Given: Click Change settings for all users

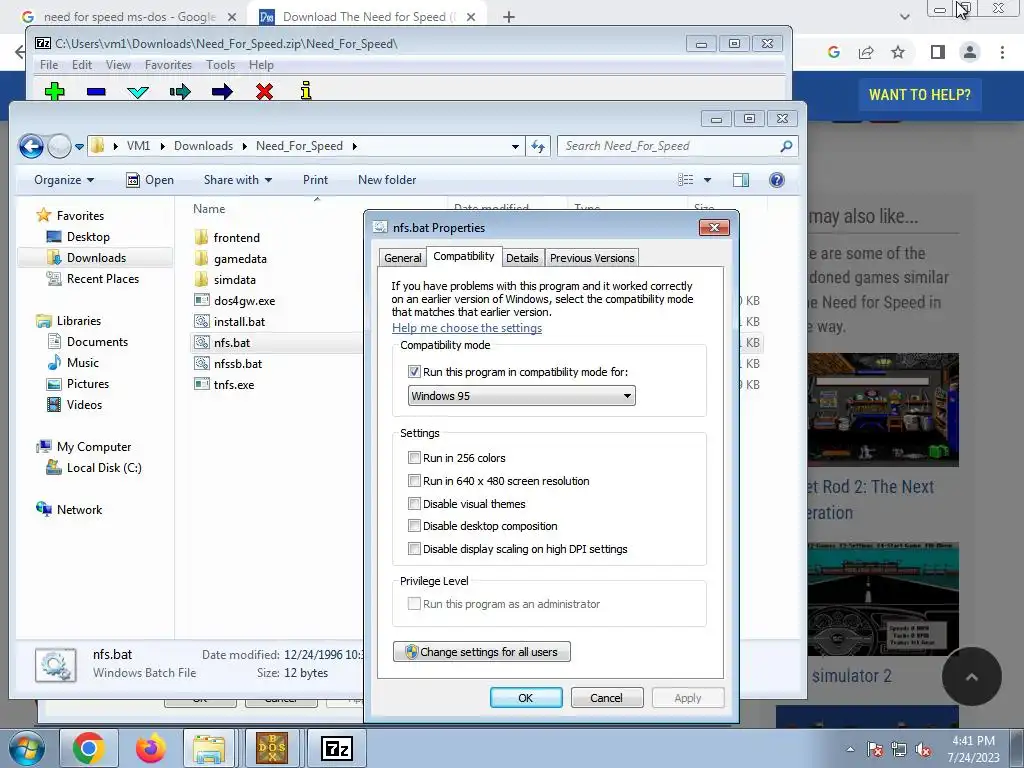Looking at the screenshot, I should click(482, 652).
